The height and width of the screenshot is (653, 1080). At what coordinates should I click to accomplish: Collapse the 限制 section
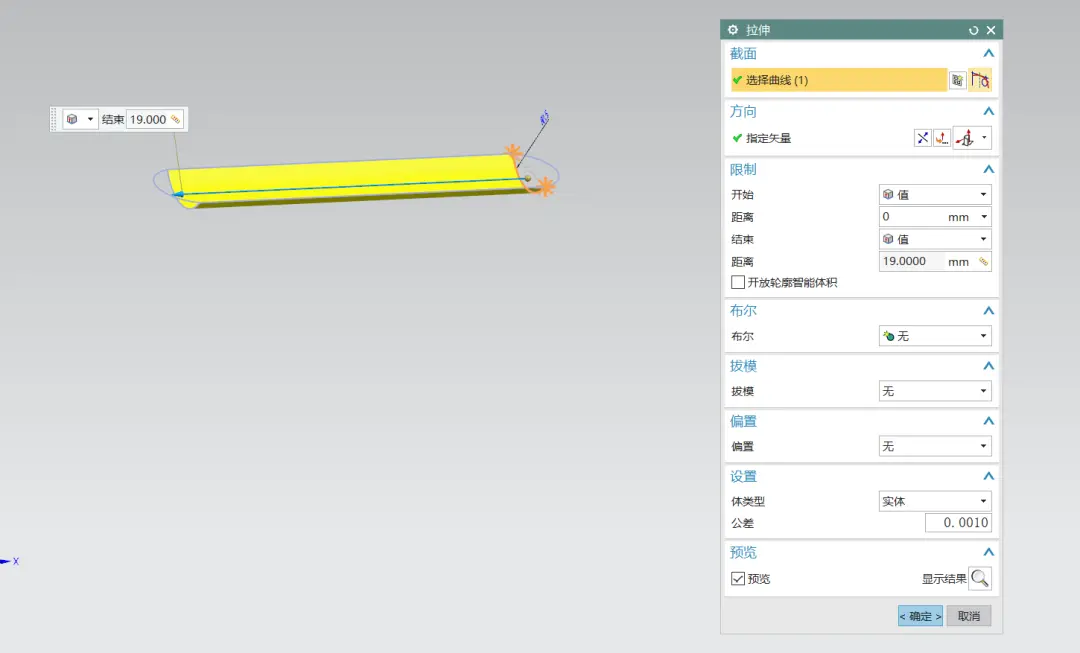click(988, 169)
